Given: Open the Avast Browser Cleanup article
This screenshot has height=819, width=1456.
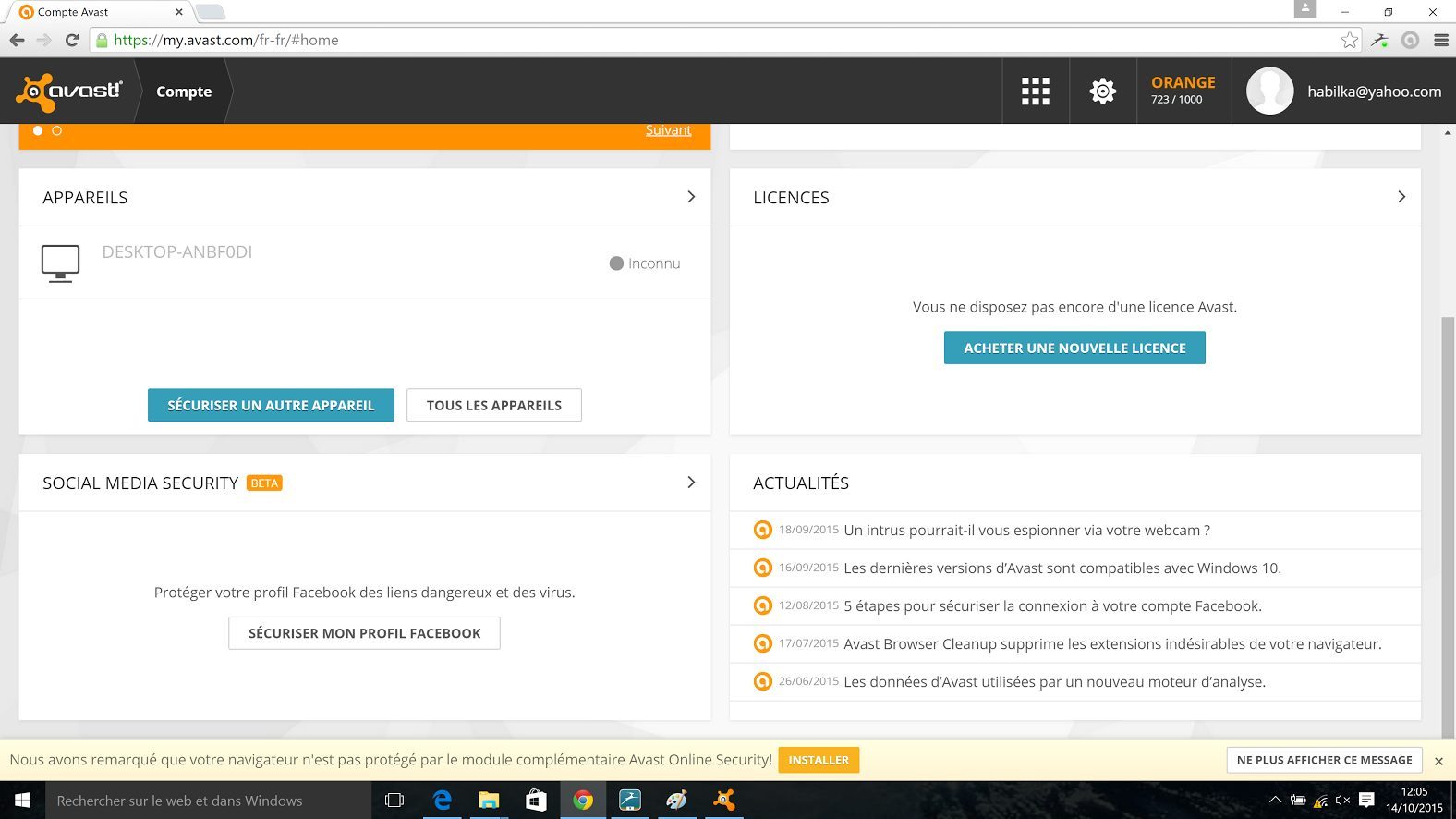Looking at the screenshot, I should 1112,643.
